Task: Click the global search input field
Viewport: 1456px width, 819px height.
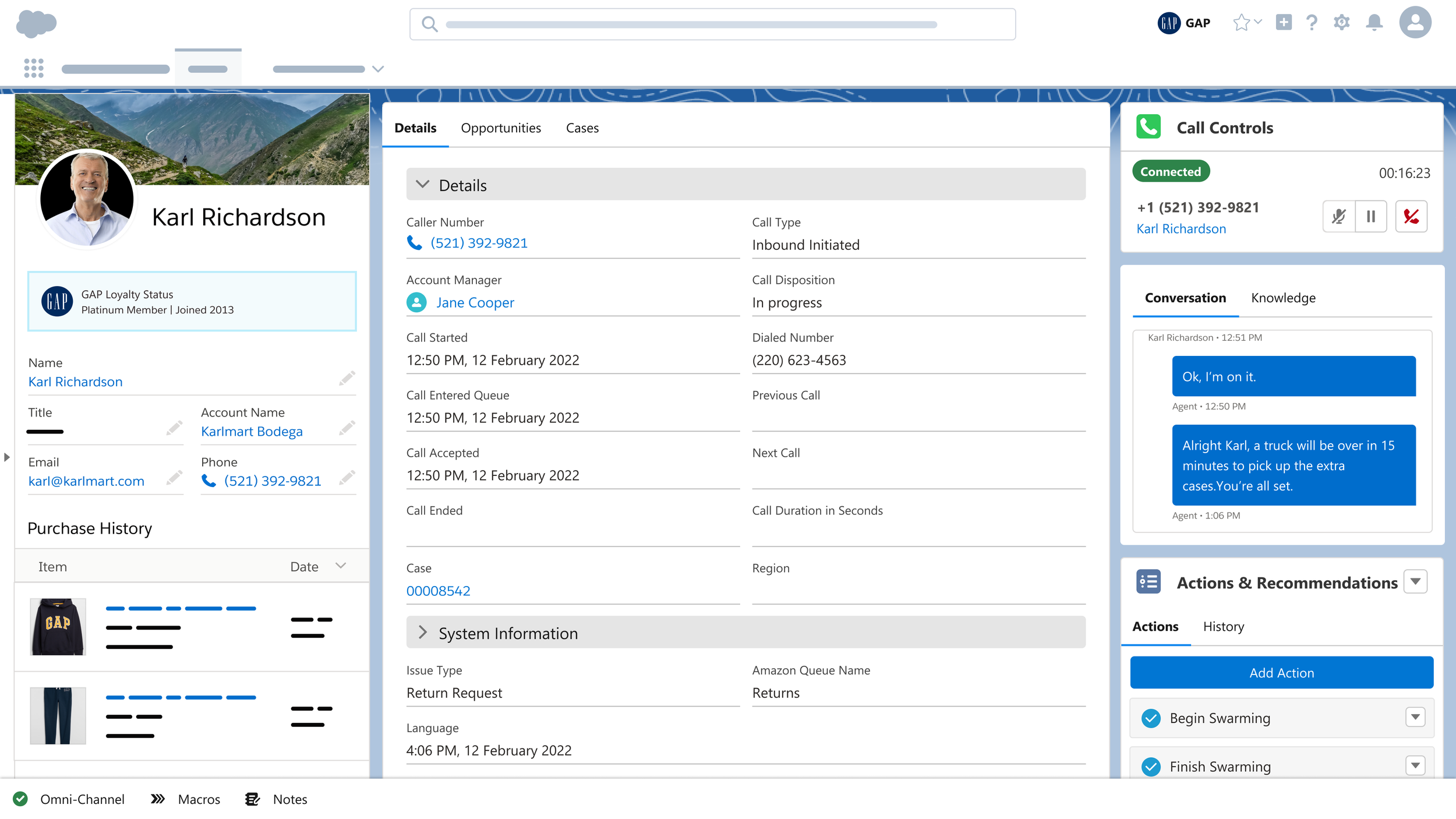Action: click(x=712, y=24)
